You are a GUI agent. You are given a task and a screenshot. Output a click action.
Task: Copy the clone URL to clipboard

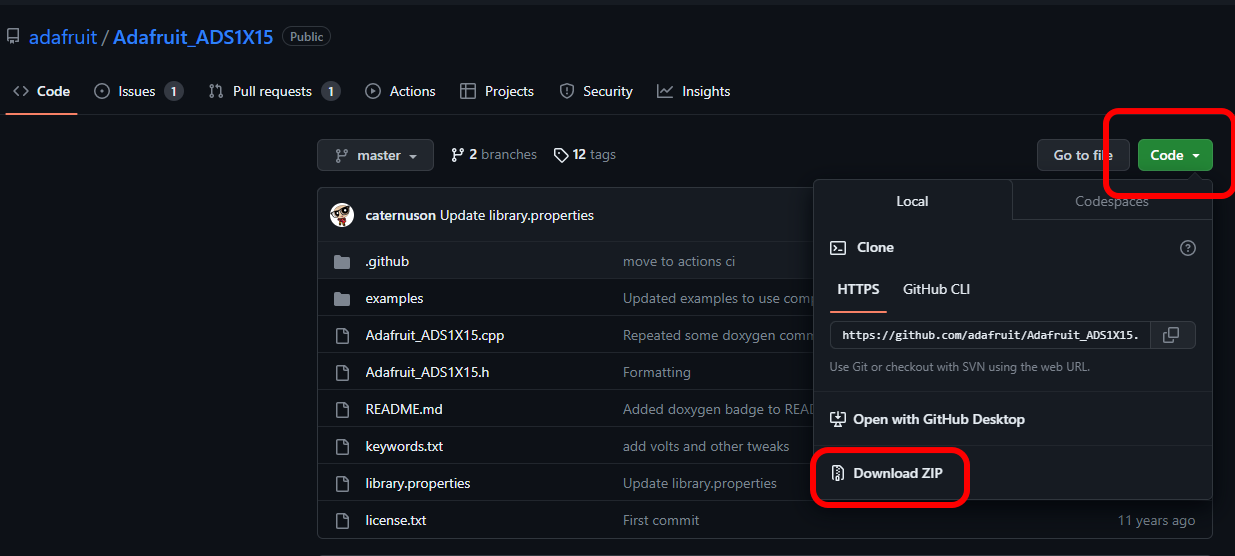1173,335
